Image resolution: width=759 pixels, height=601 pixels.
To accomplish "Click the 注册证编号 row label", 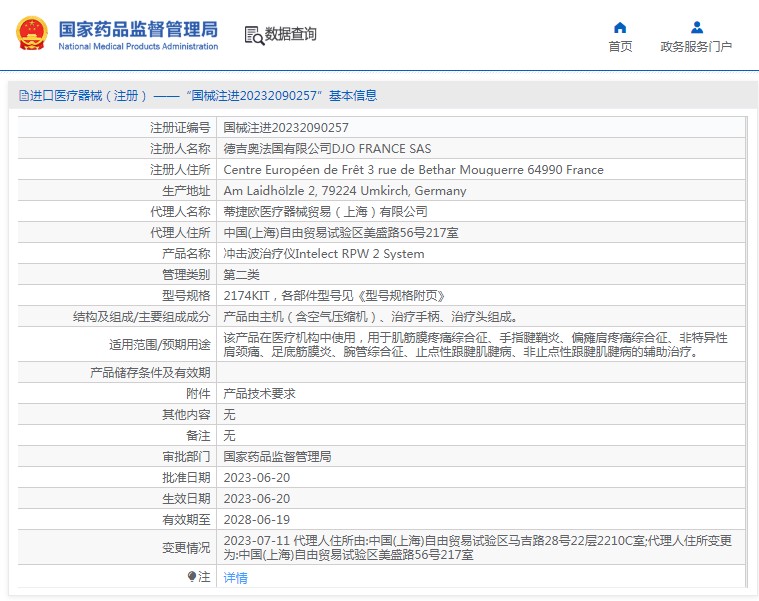I will point(180,128).
